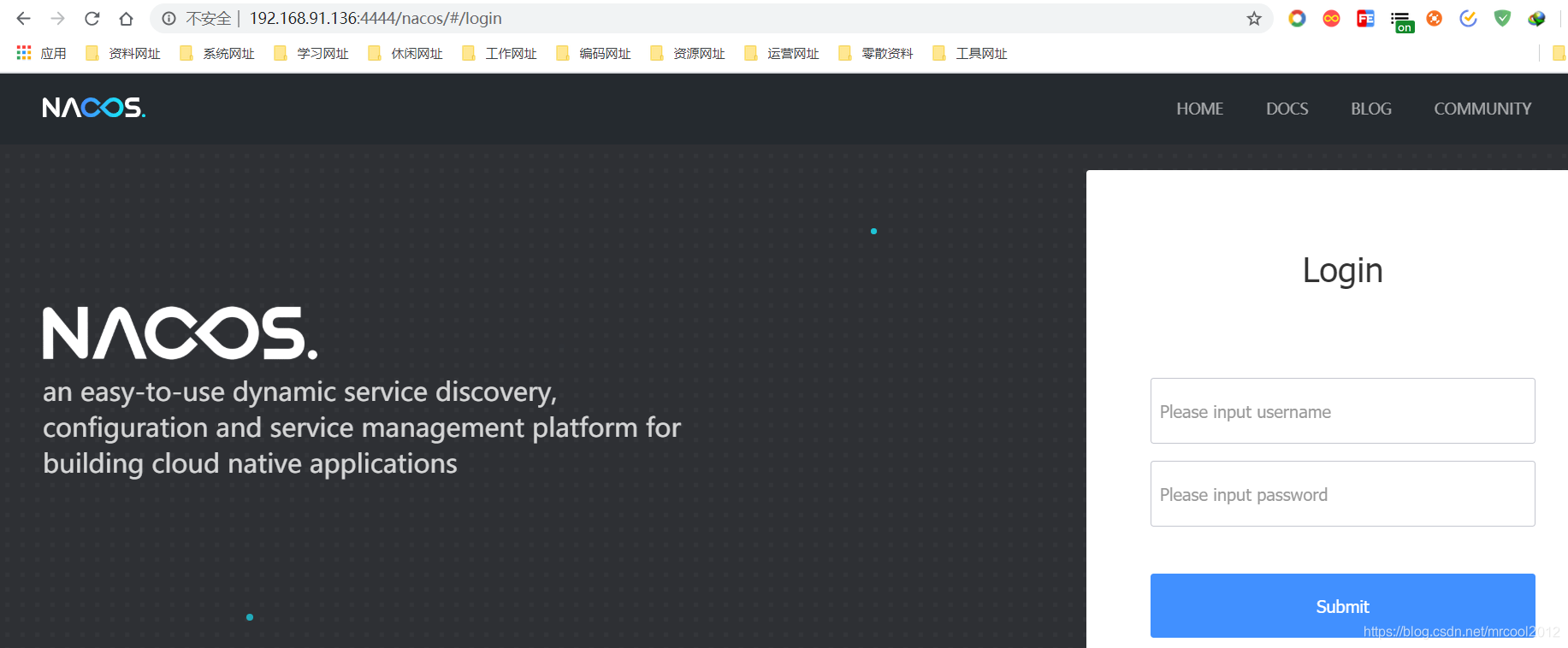Reload the page with the refresh icon
This screenshot has height=648, width=1568.
click(x=92, y=18)
